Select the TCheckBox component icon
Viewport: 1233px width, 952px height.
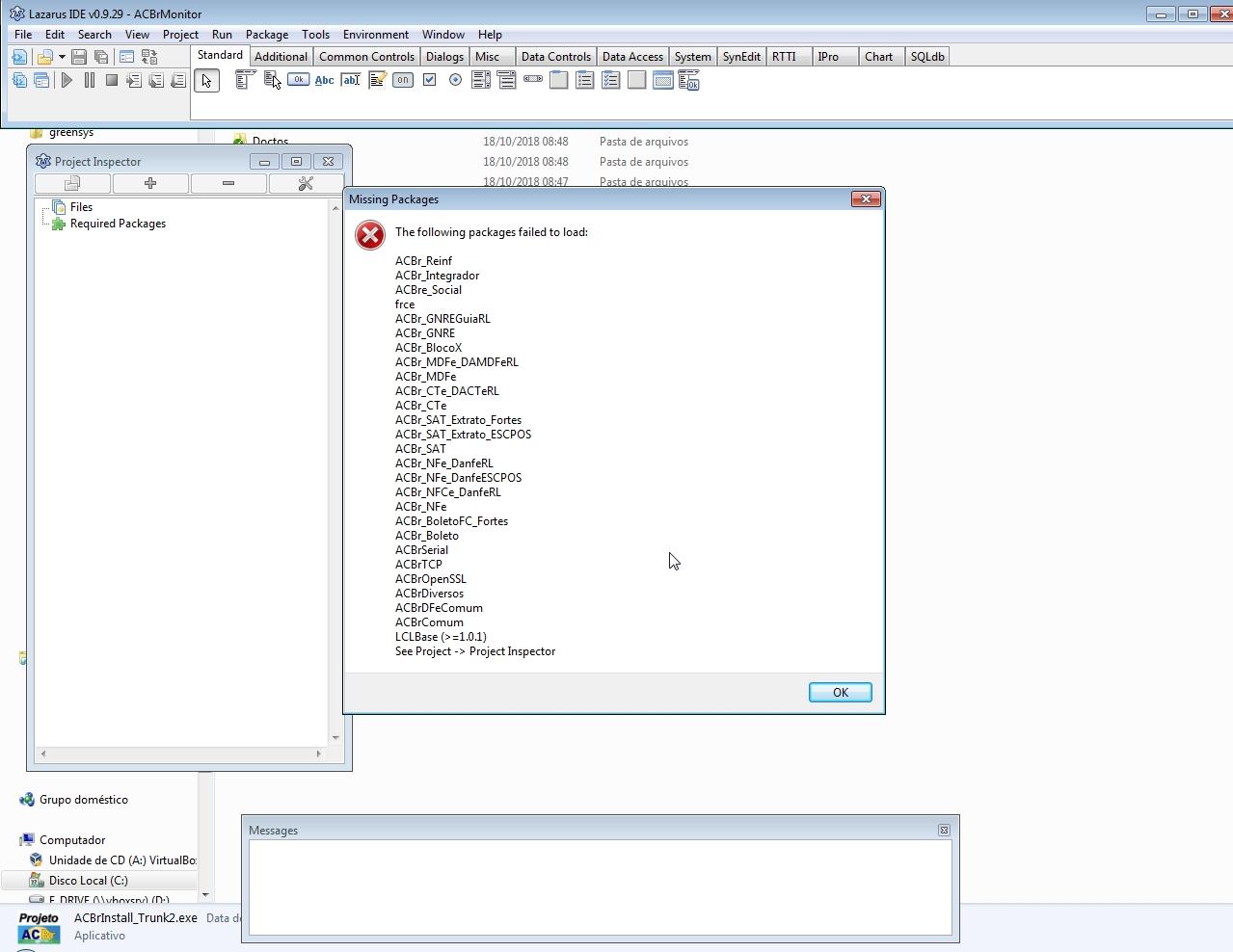pos(429,81)
